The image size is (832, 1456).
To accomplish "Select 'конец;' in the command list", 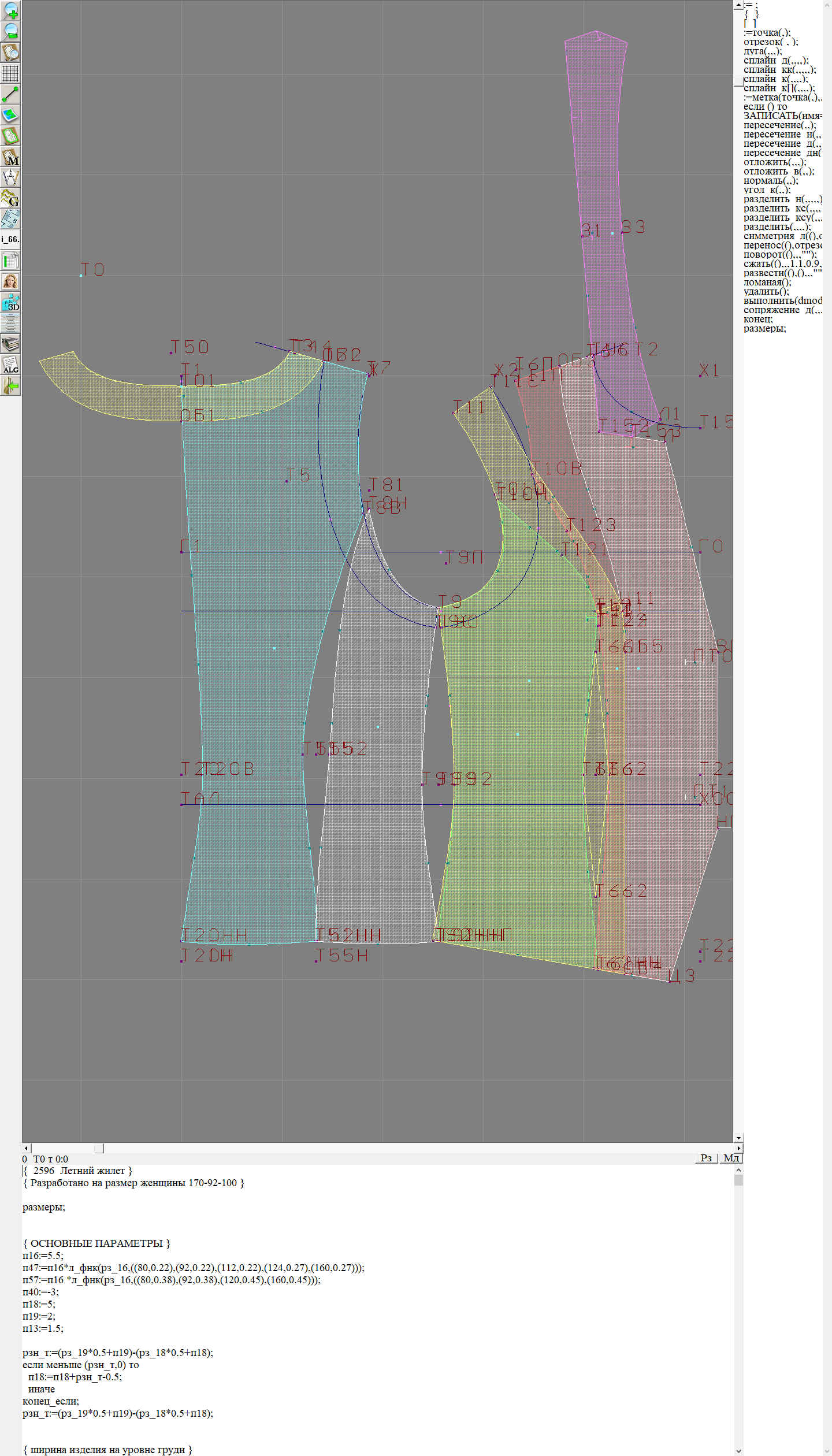I will pos(758,320).
